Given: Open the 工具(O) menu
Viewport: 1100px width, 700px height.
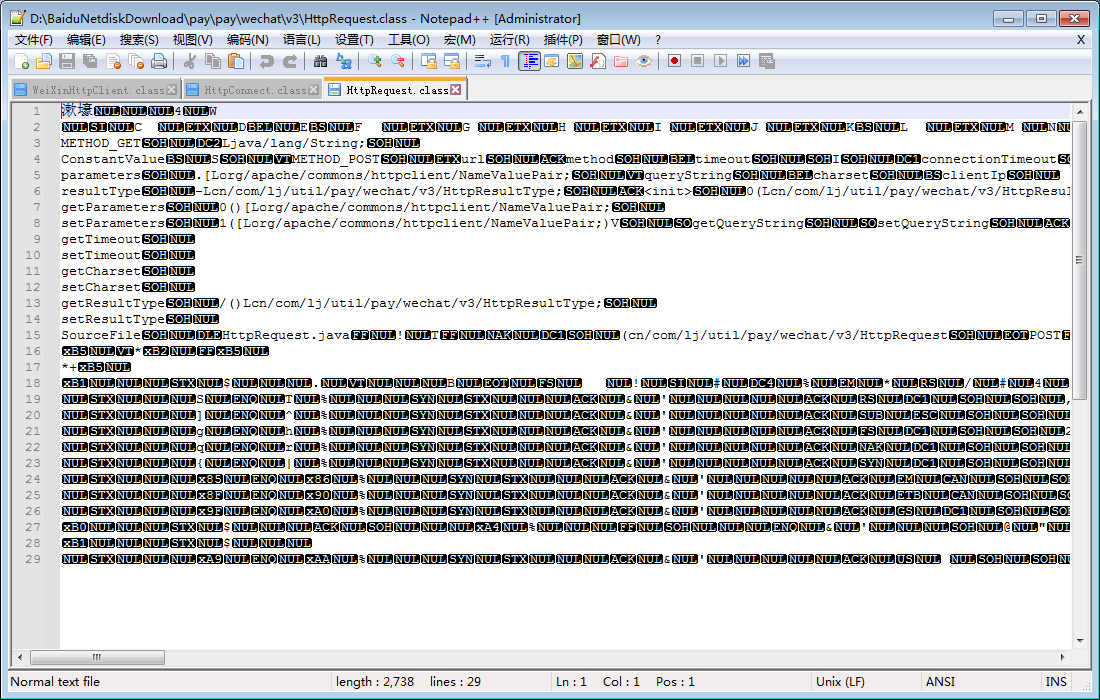Looking at the screenshot, I should click(409, 40).
